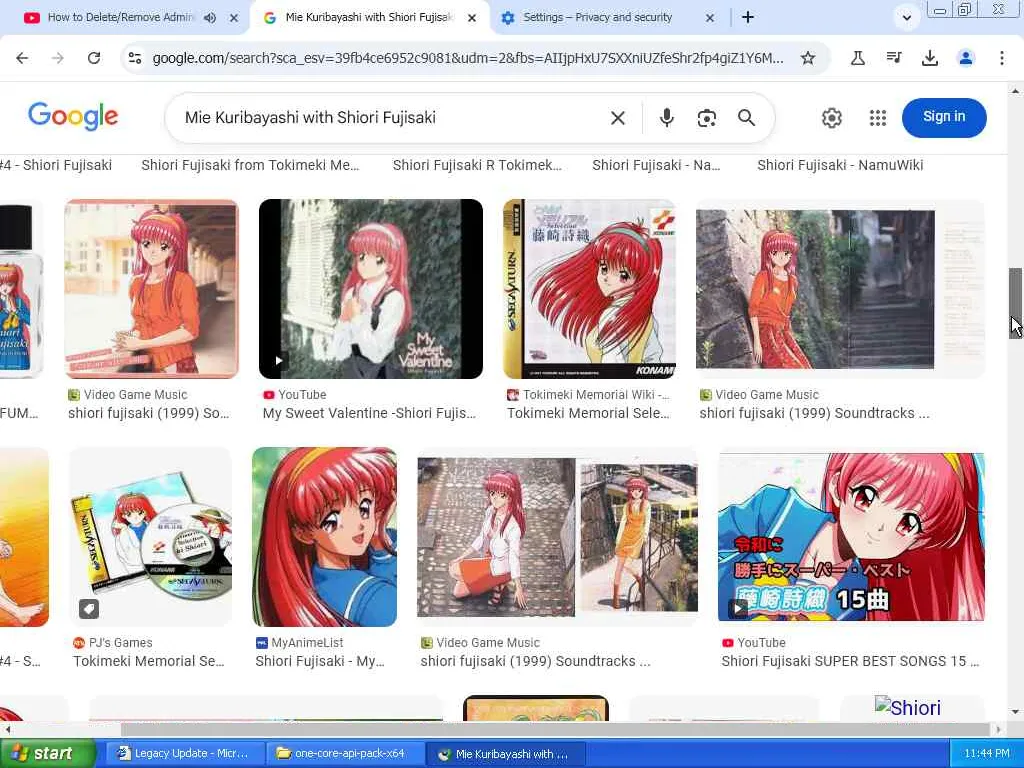The image size is (1024, 768).
Task: Open Sega Saturn Konami cover thumbnail
Action: click(x=590, y=289)
